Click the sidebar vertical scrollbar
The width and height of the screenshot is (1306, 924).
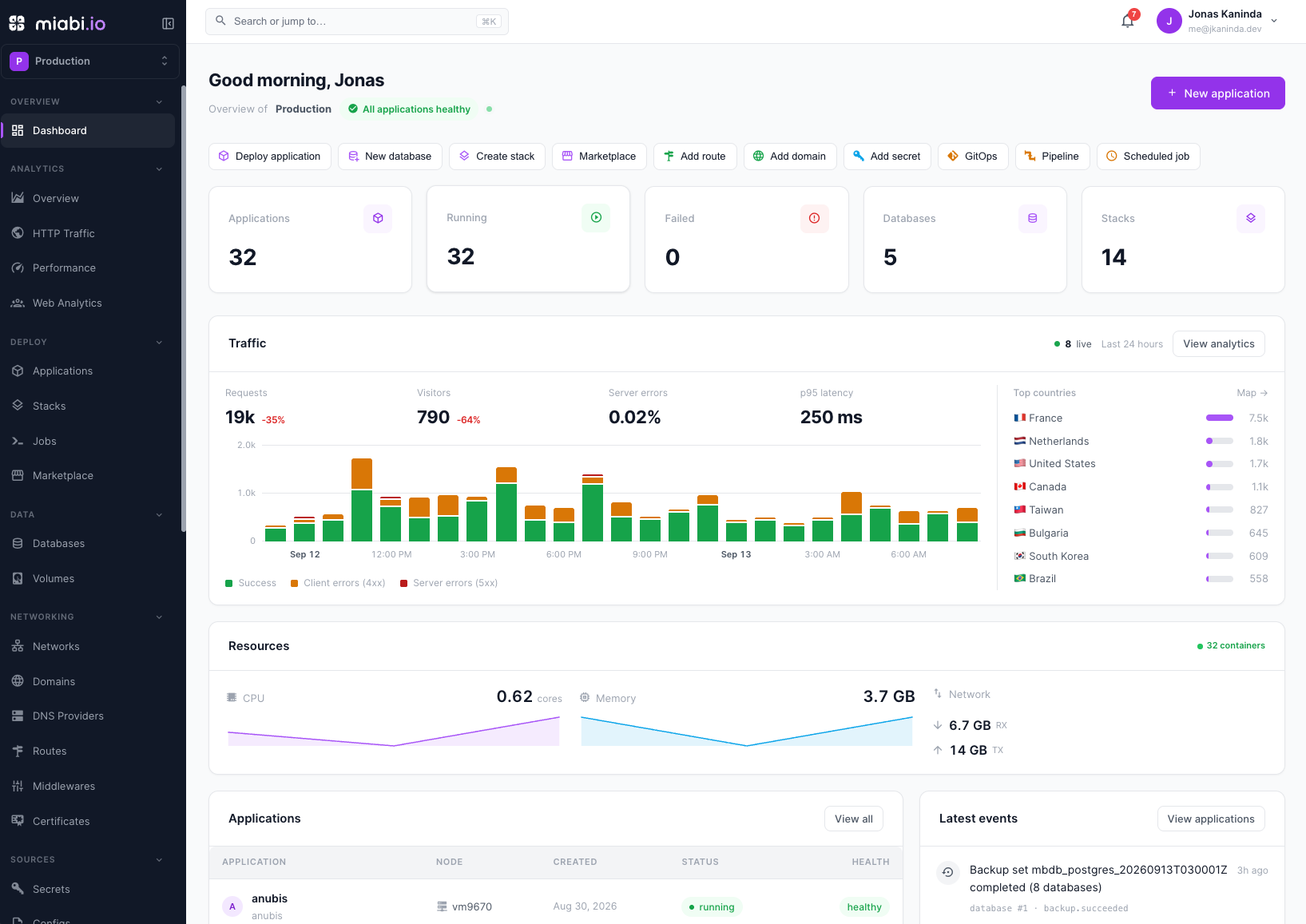coord(183,308)
